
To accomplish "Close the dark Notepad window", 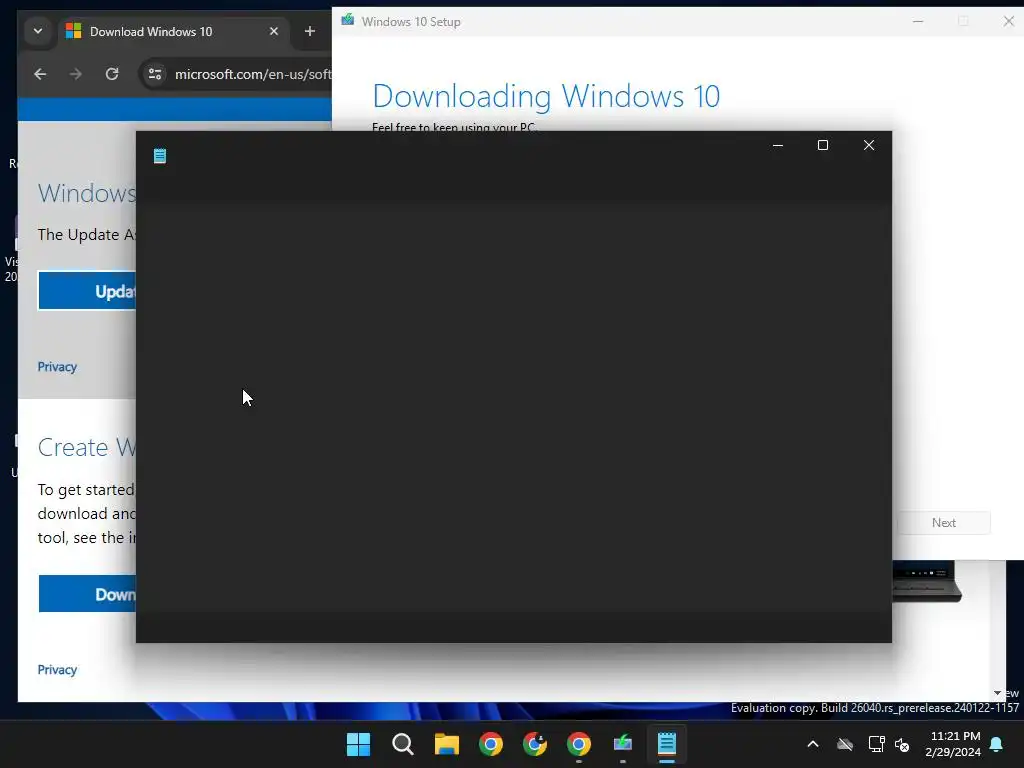I will pyautogui.click(x=869, y=145).
